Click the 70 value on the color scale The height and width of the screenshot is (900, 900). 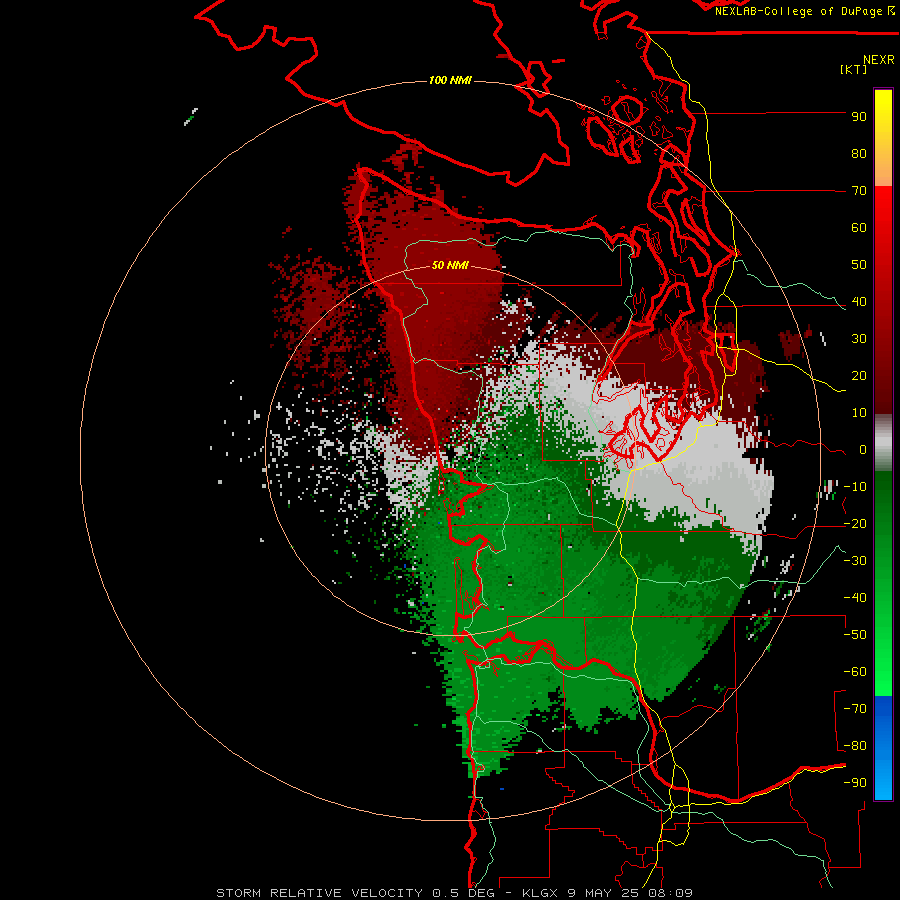859,191
